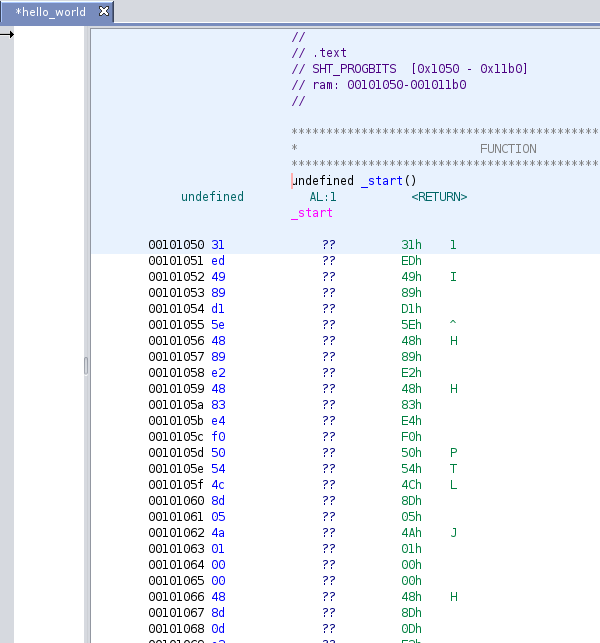
Task: Click the 4Ah operand at 00101062
Action: (x=411, y=533)
